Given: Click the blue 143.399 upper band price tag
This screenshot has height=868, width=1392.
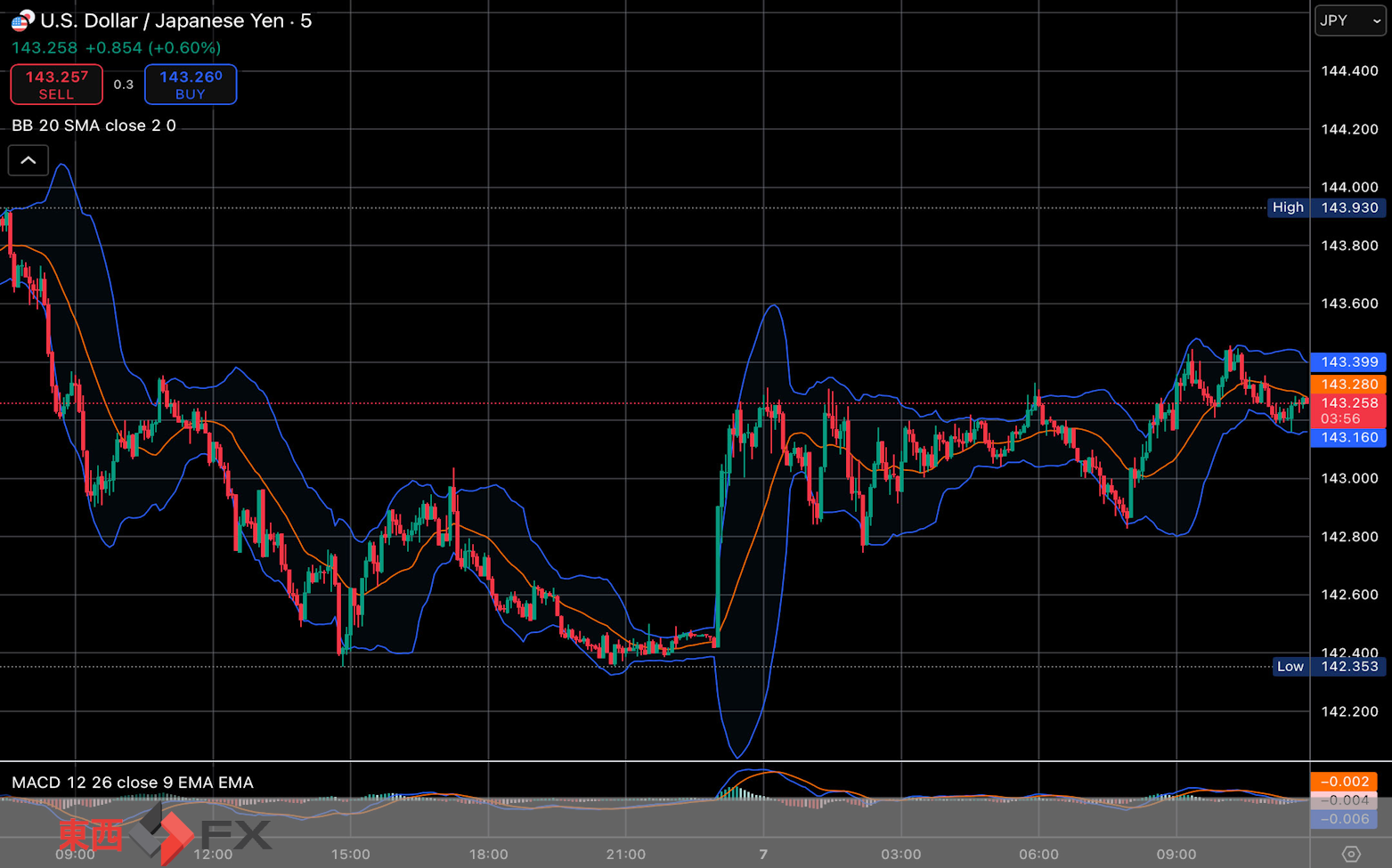Looking at the screenshot, I should tap(1348, 361).
